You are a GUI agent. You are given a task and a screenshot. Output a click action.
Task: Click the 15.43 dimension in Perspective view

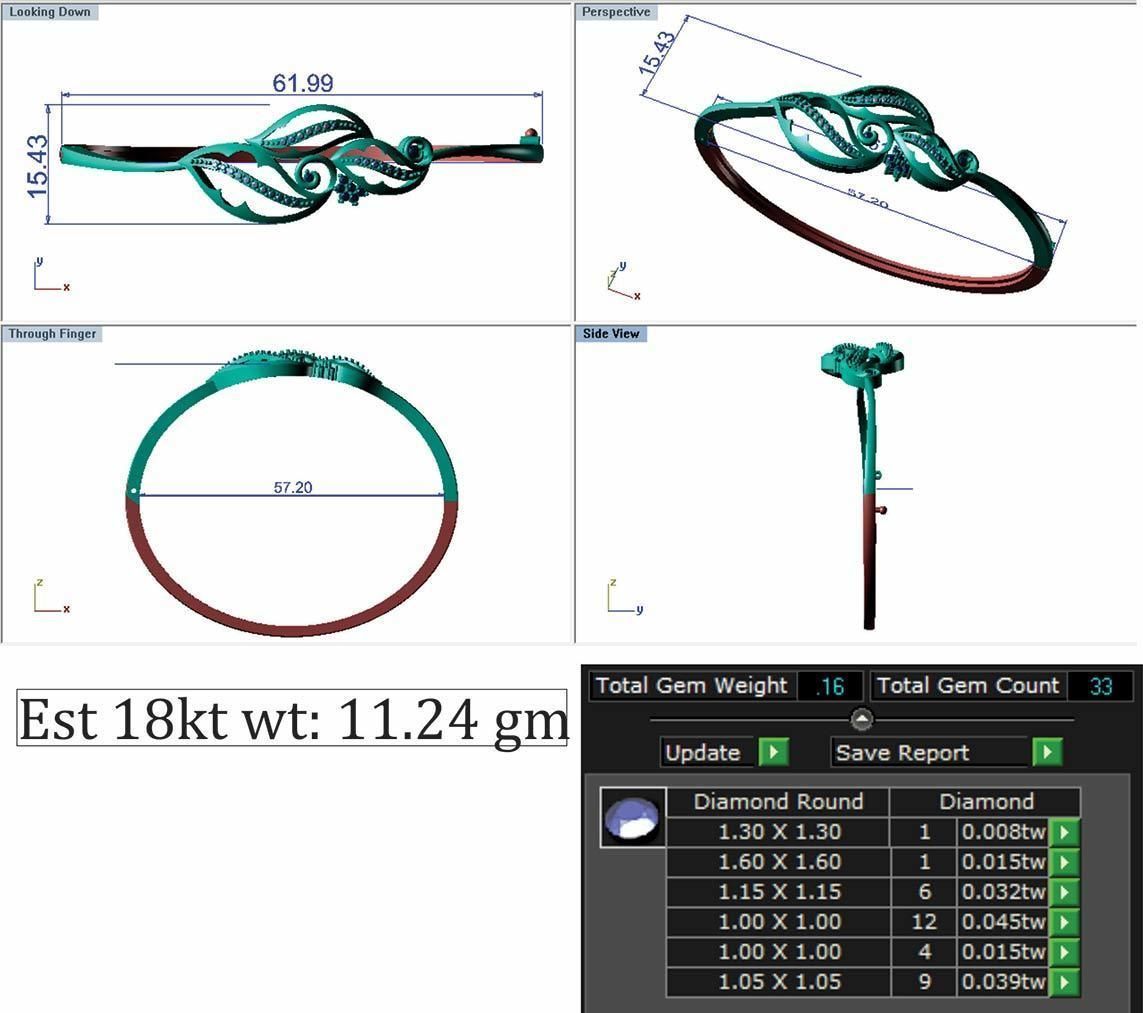656,52
